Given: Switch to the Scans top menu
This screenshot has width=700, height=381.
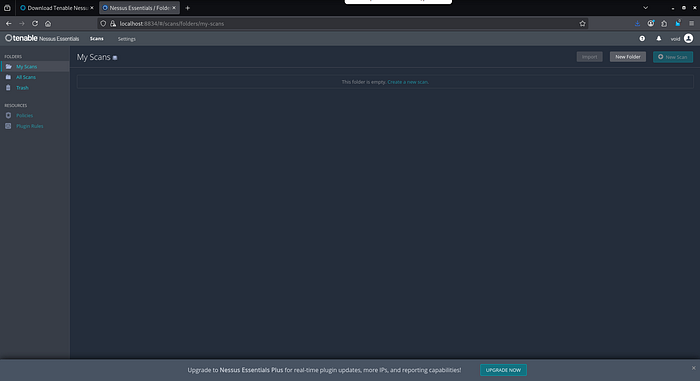Looking at the screenshot, I should click(x=96, y=39).
